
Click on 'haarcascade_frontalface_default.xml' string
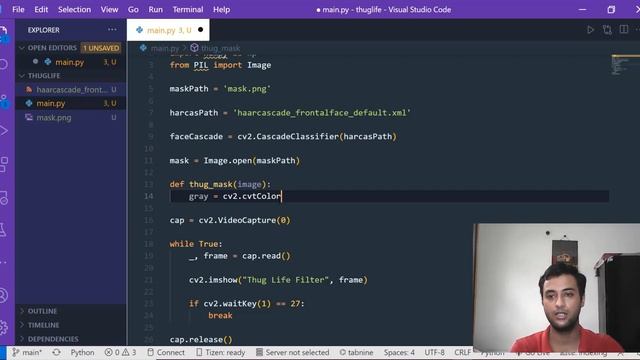(322, 113)
